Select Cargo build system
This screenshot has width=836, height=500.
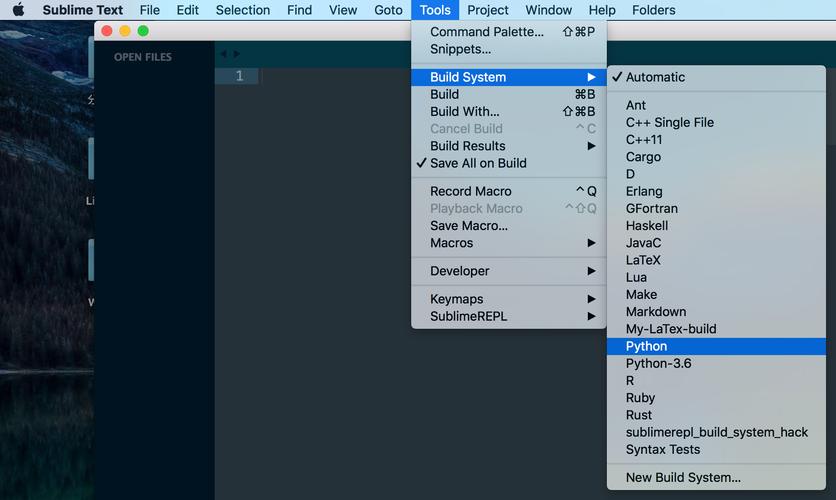coord(716,157)
